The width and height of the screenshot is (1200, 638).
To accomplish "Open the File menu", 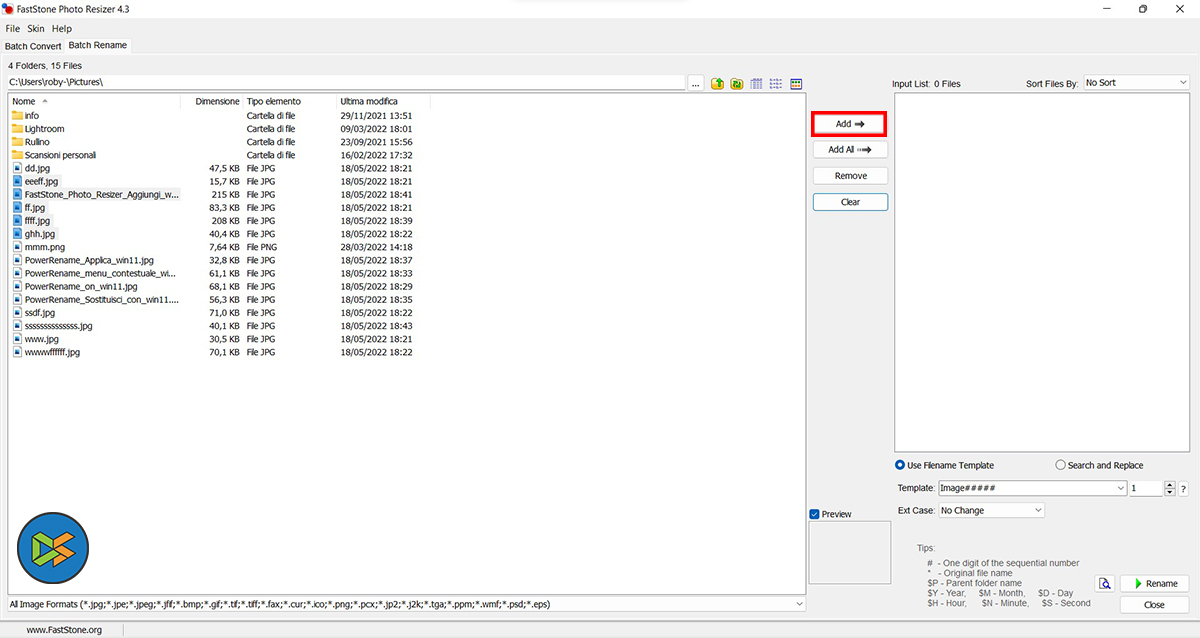I will point(12,29).
